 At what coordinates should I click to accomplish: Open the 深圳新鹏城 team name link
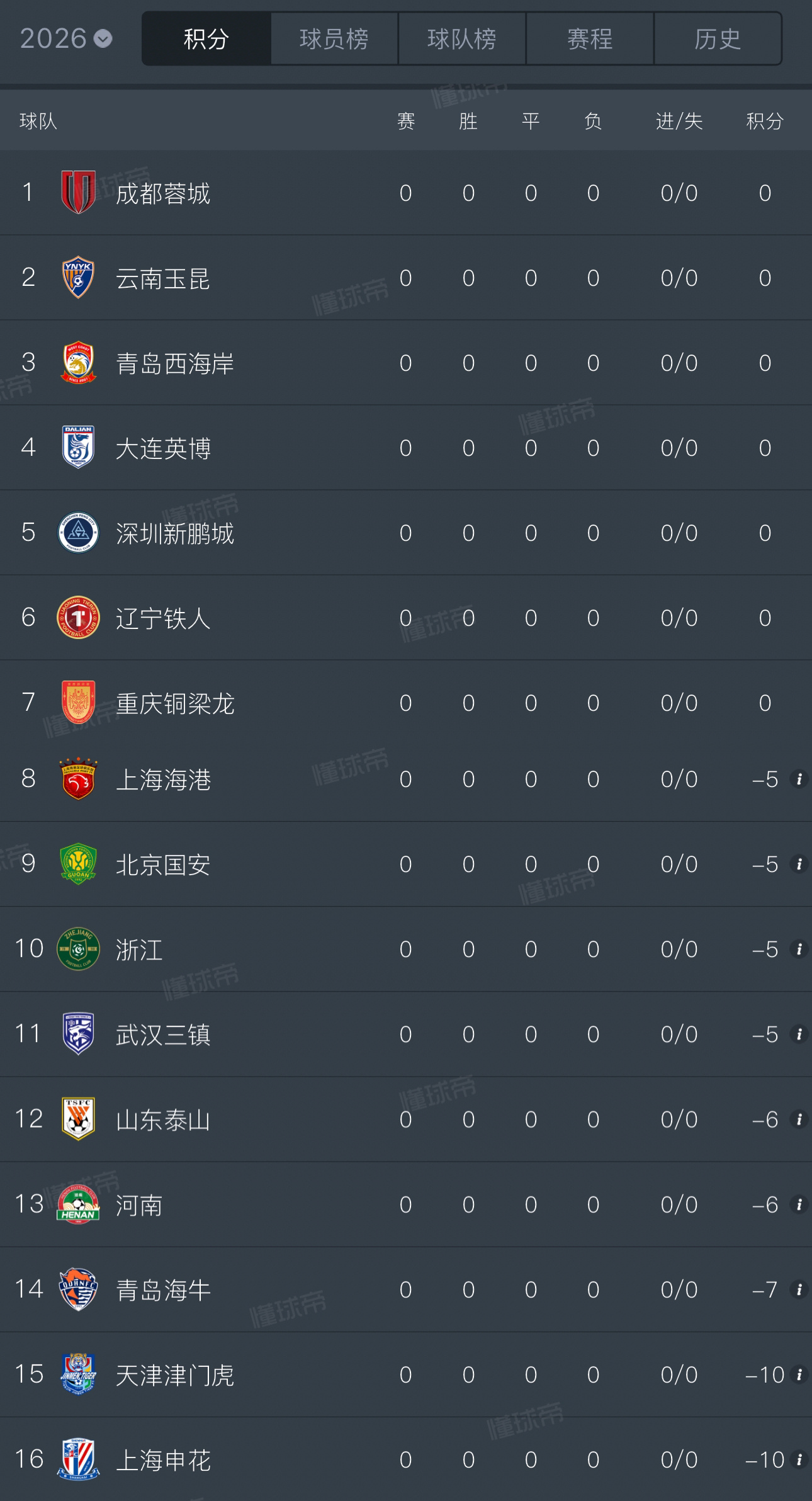click(175, 533)
